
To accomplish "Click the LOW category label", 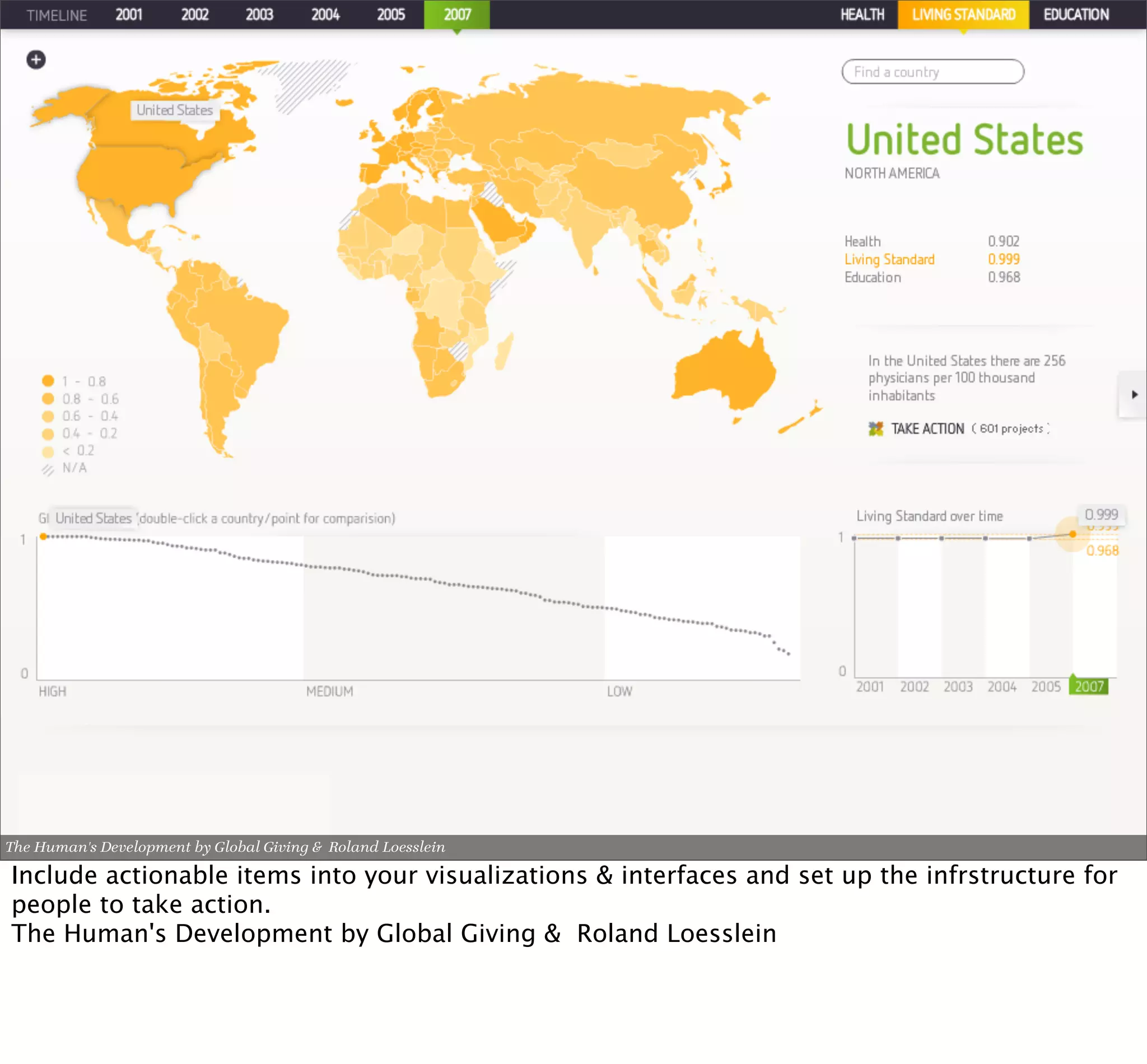I will (619, 692).
